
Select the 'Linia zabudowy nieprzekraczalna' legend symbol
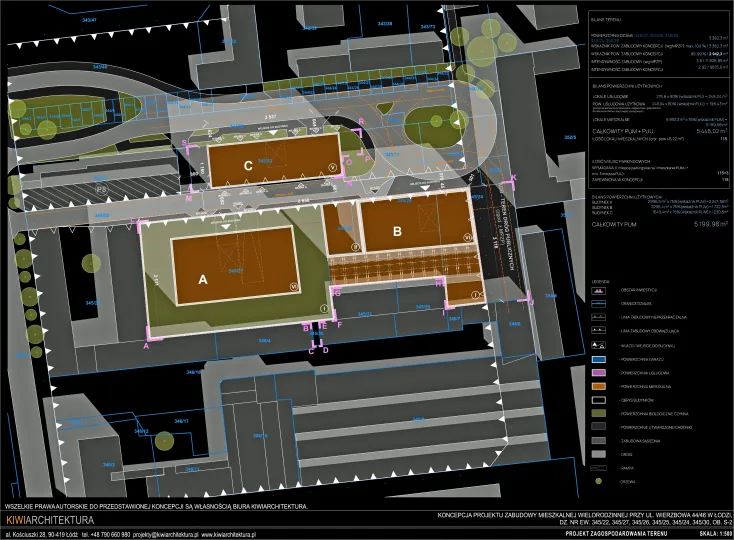point(599,315)
